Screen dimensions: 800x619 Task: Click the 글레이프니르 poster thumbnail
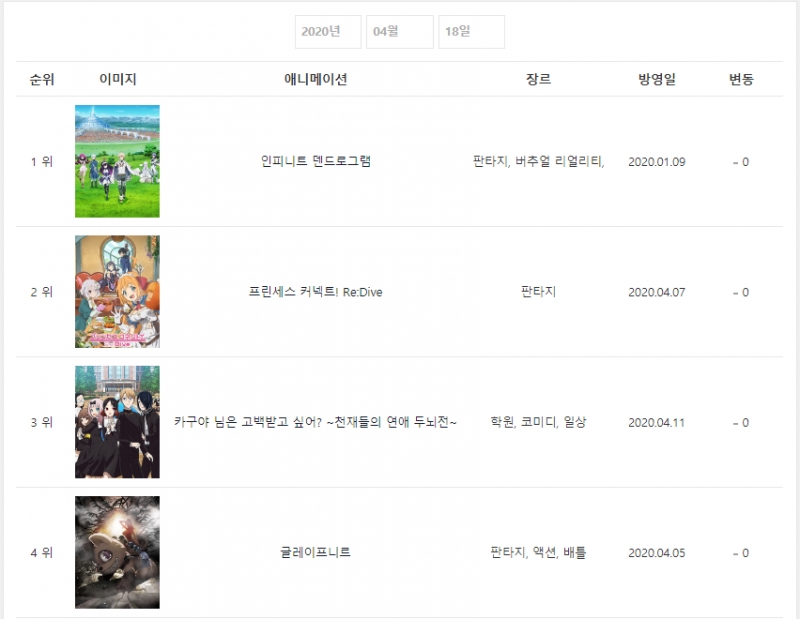coord(117,552)
